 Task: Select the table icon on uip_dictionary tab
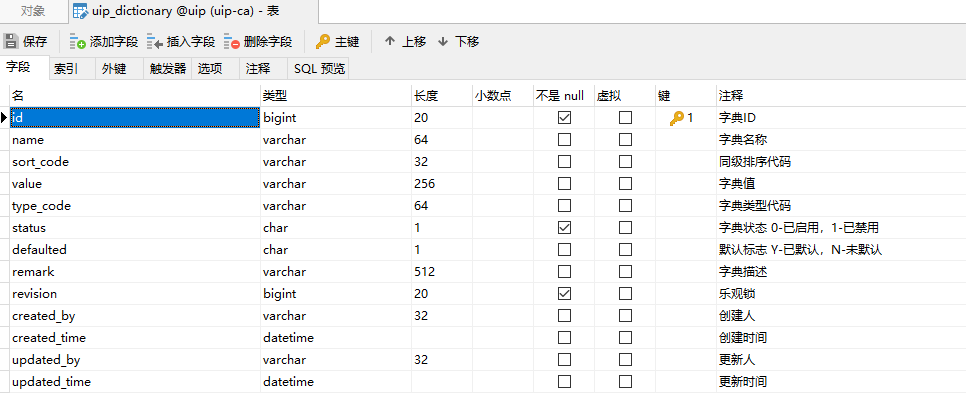[x=80, y=11]
